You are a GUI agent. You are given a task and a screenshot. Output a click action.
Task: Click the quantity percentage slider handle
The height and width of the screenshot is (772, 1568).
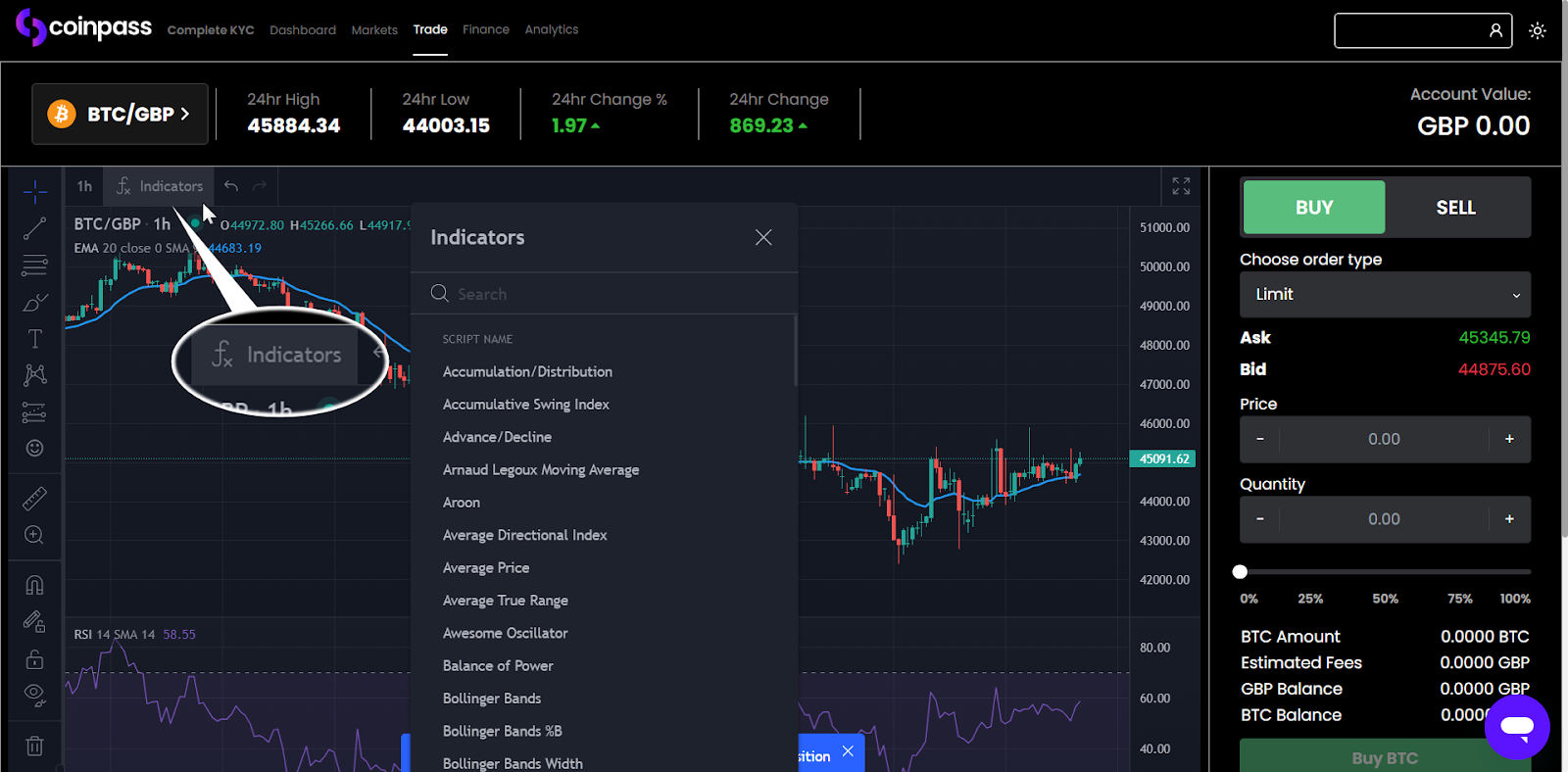pos(1241,572)
